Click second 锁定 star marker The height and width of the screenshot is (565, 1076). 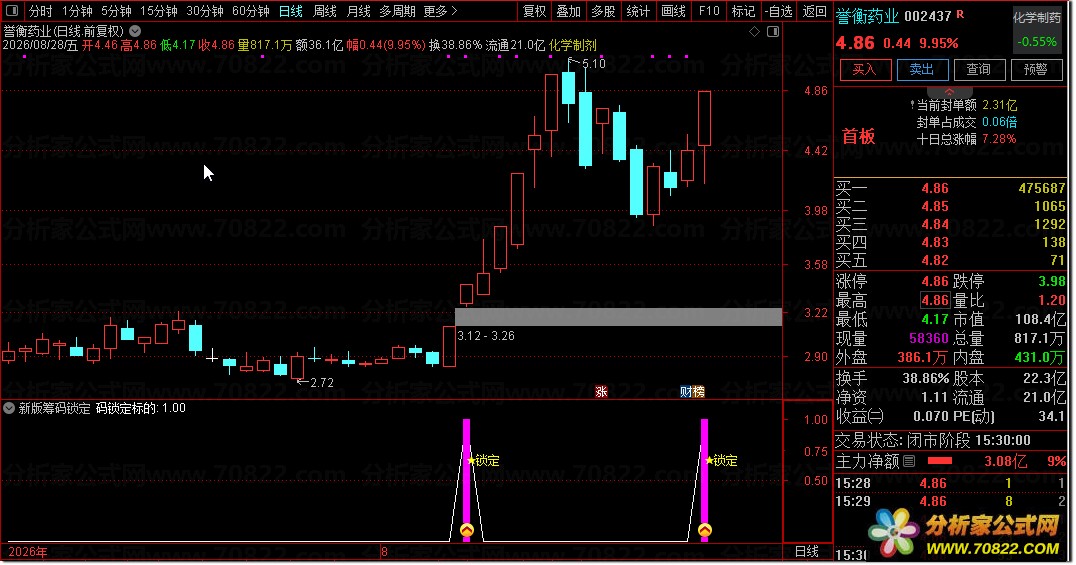721,461
